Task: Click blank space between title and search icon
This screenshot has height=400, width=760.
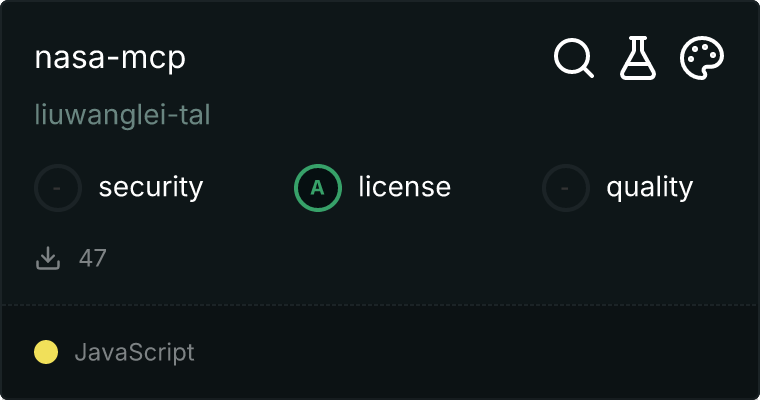Action: pyautogui.click(x=370, y=58)
